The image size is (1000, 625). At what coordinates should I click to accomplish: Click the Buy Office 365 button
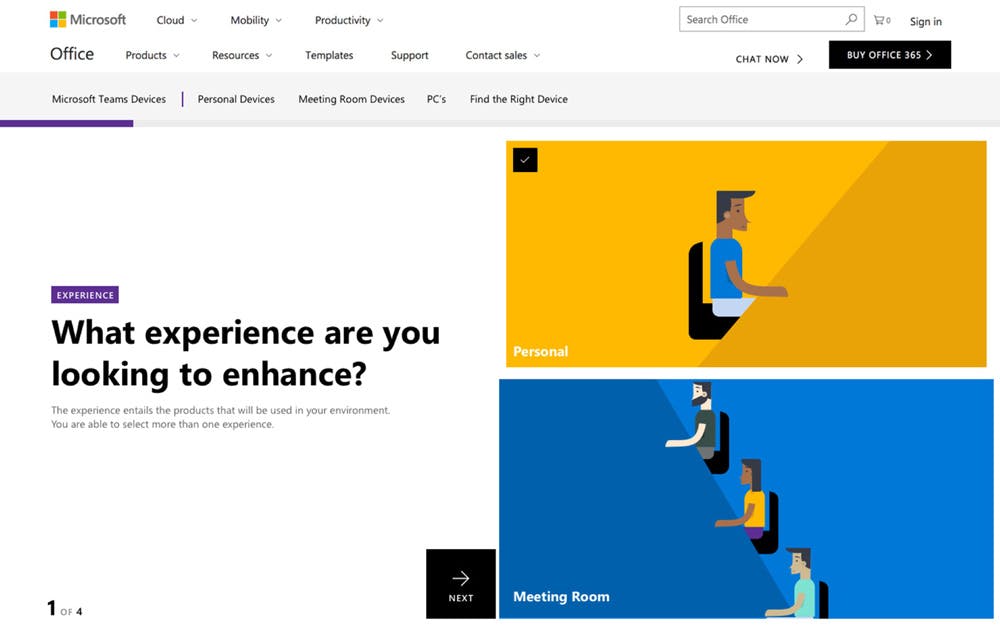click(890, 55)
